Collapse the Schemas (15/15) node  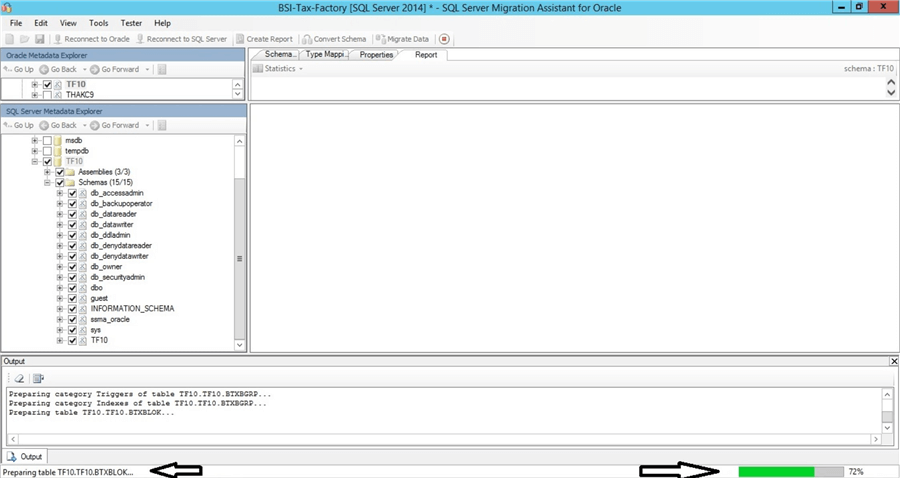tap(48, 182)
